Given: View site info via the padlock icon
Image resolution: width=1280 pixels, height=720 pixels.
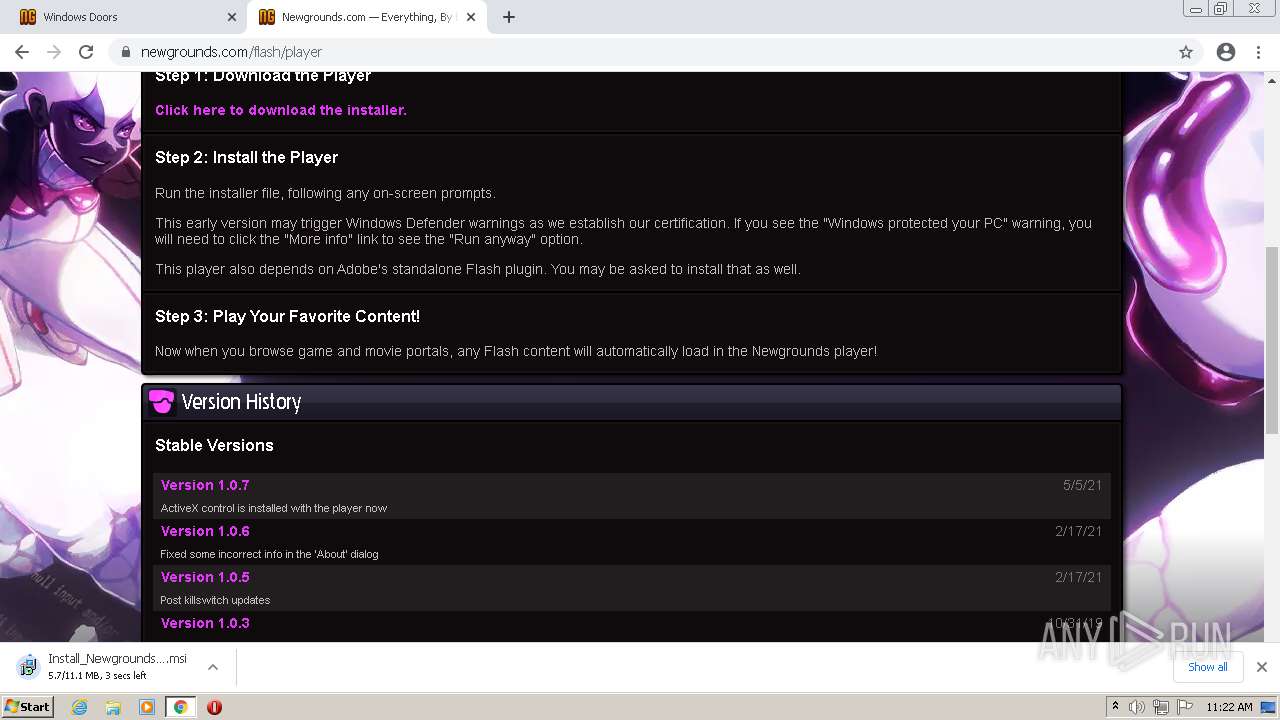Looking at the screenshot, I should [x=125, y=52].
